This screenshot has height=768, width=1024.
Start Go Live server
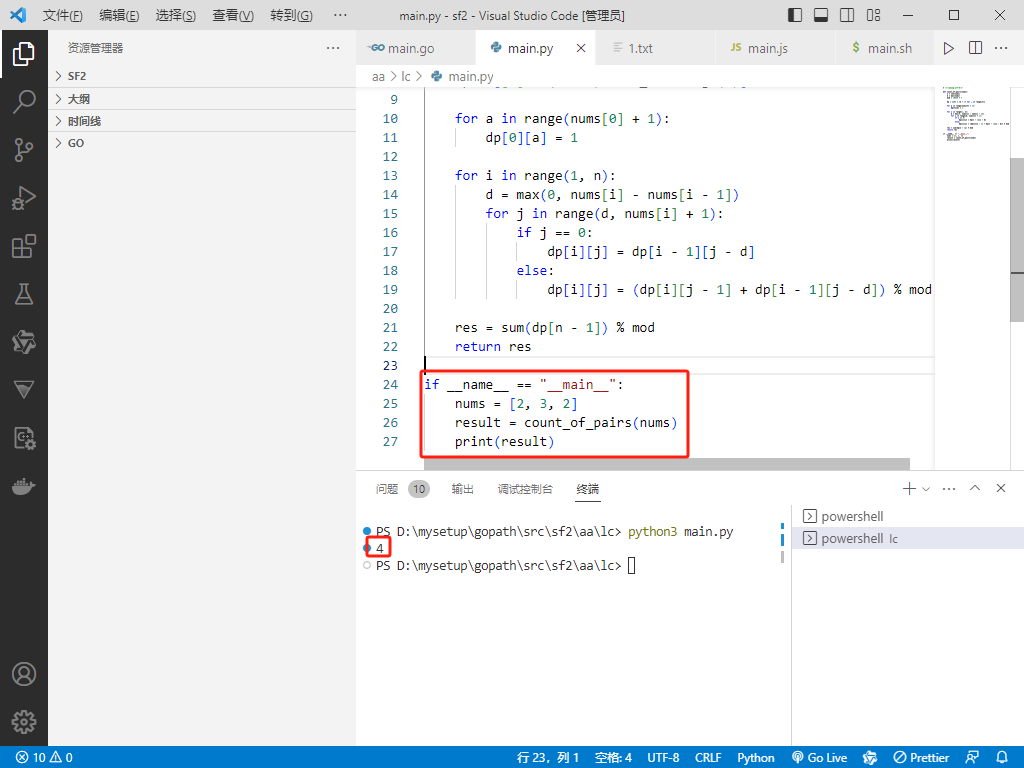pos(820,758)
